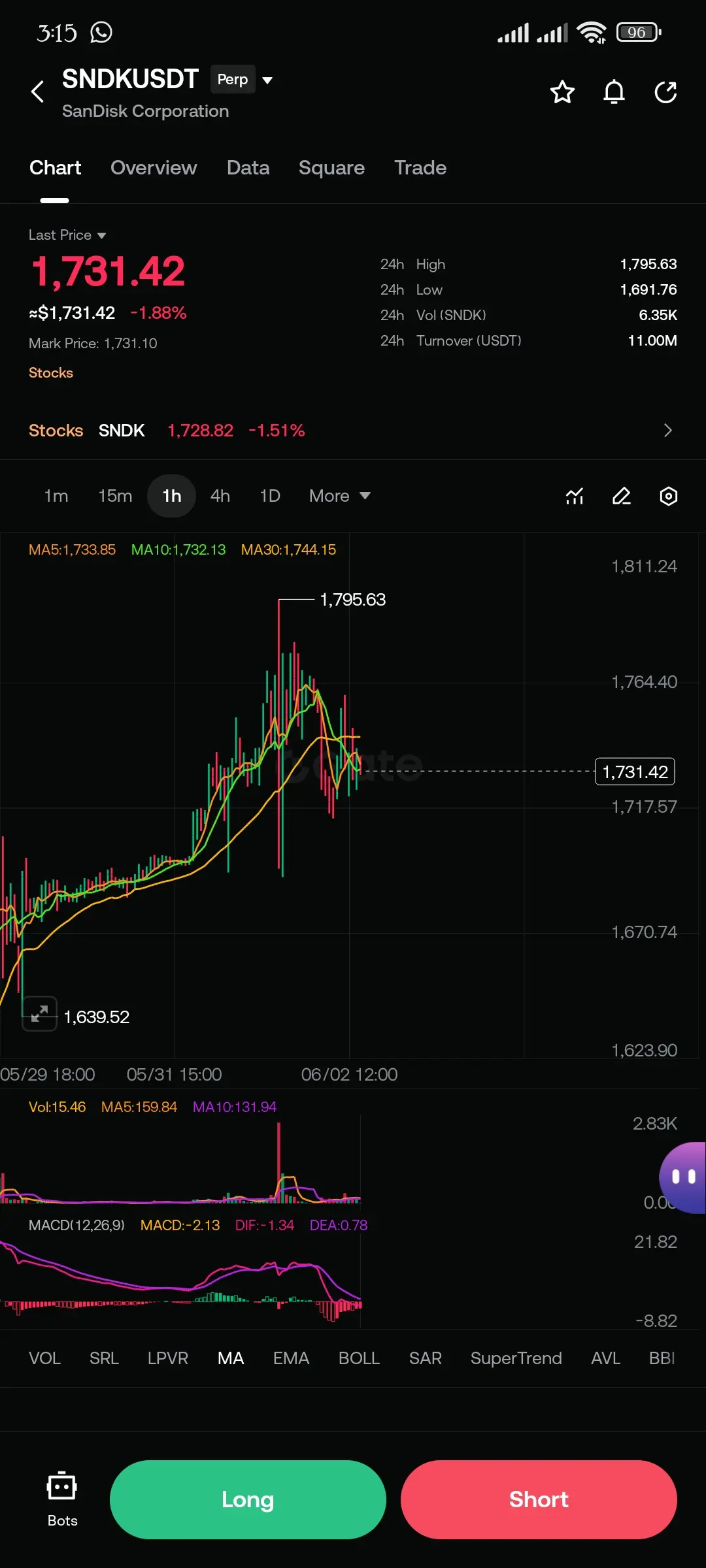Tap the Vol:15.46 volume label
This screenshot has height=1568, width=706.
pos(58,1107)
